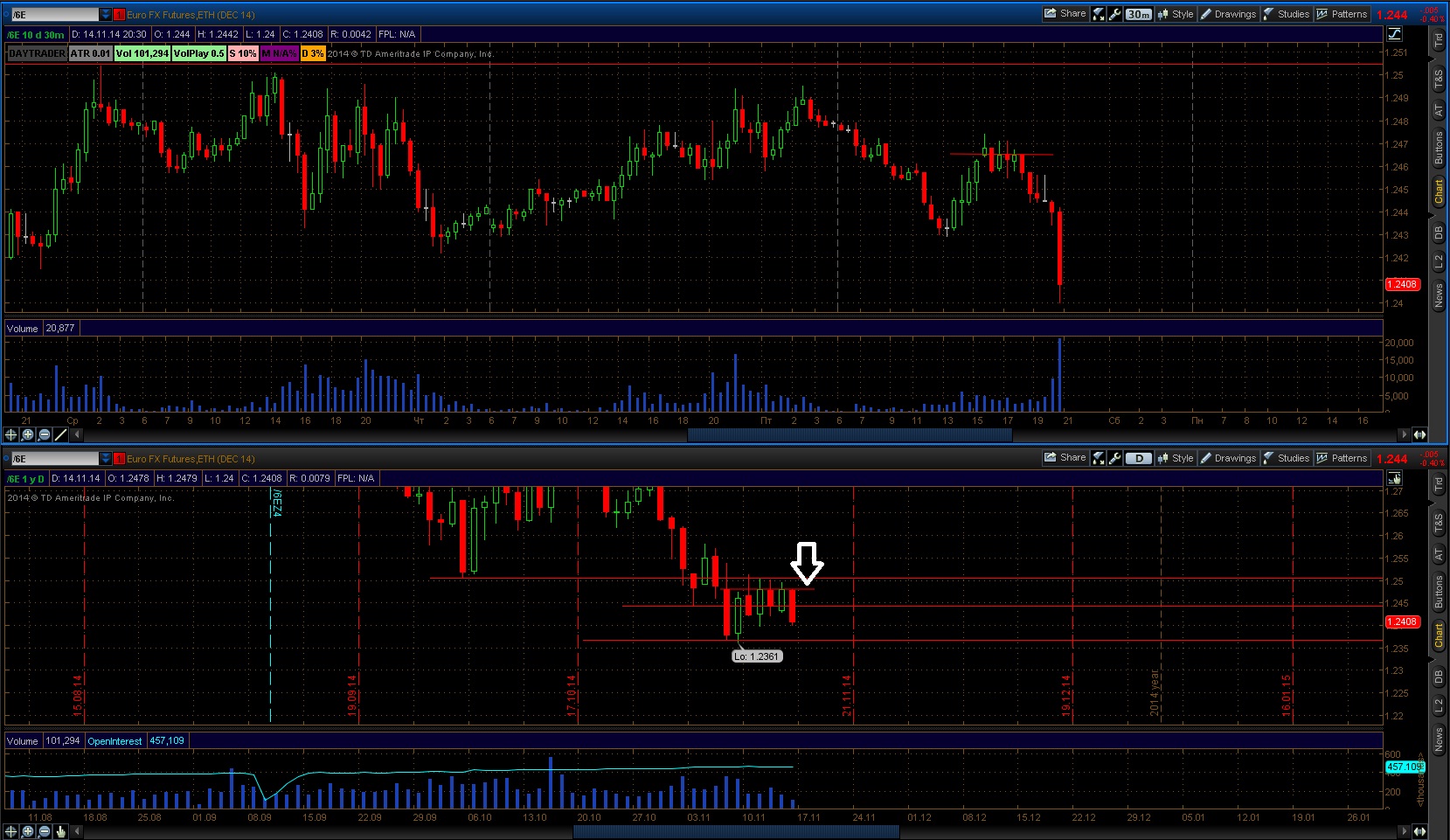1450x840 pixels.
Task: Open the T&S side tab of the 30m chart
Action: coord(1439,80)
